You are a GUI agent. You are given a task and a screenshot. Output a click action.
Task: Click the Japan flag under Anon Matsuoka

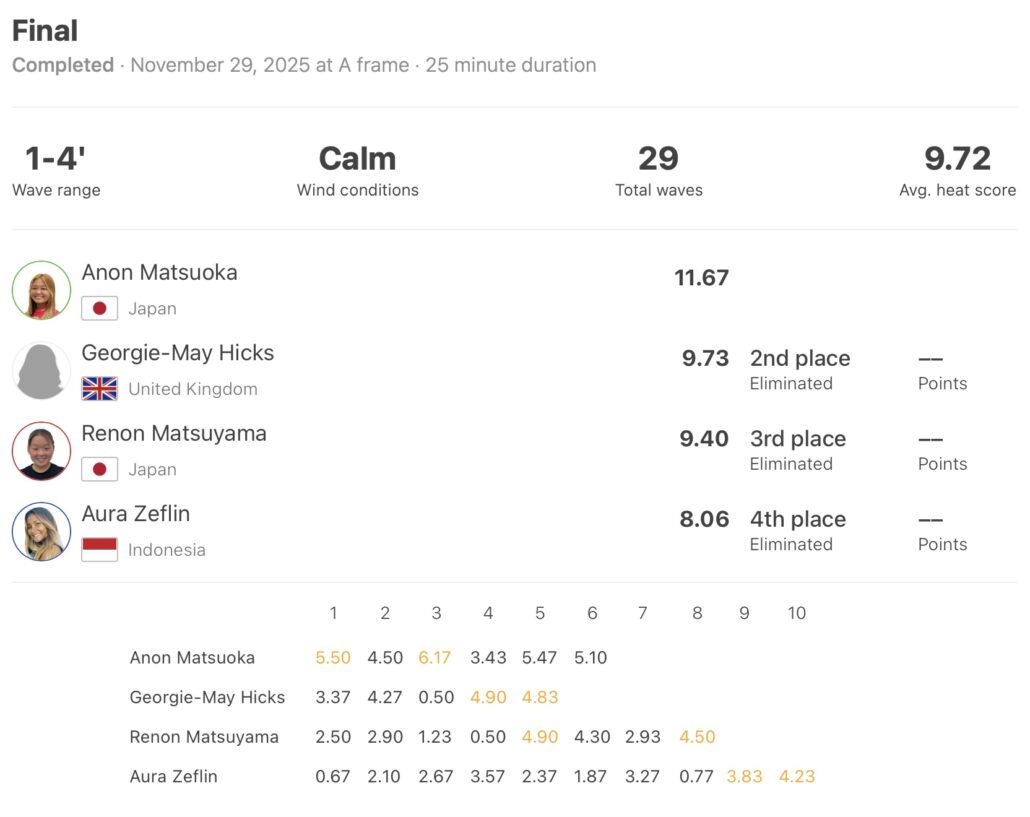[99, 309]
